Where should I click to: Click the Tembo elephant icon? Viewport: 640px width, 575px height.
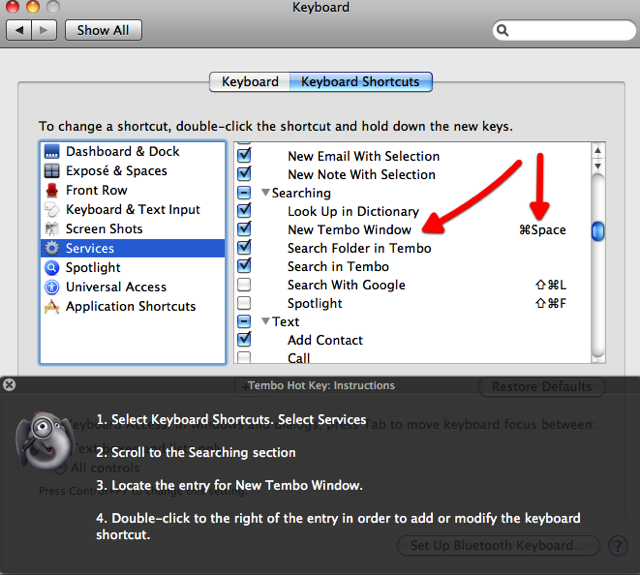pyautogui.click(x=44, y=440)
